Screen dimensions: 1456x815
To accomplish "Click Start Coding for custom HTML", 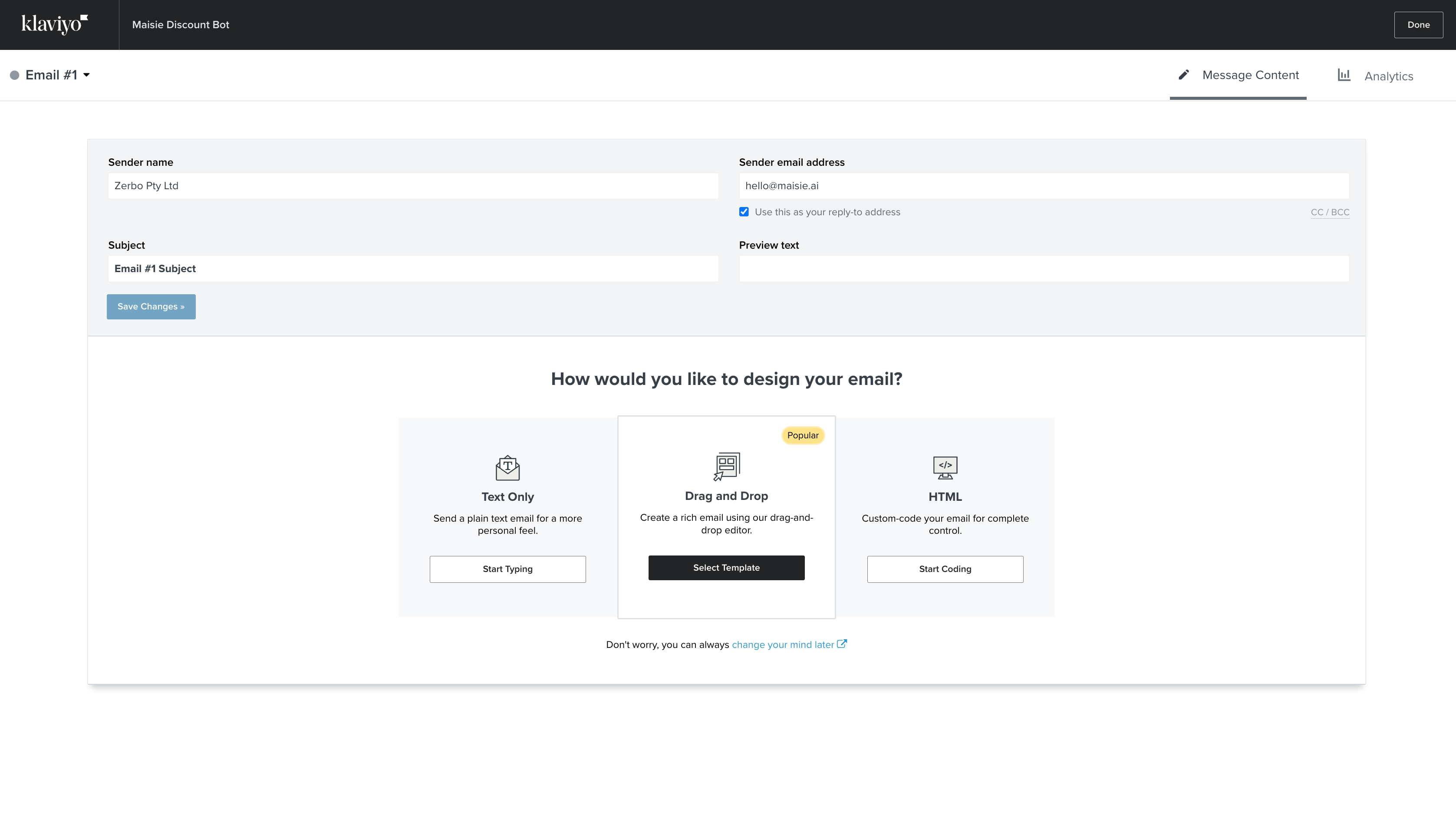I will tap(945, 569).
